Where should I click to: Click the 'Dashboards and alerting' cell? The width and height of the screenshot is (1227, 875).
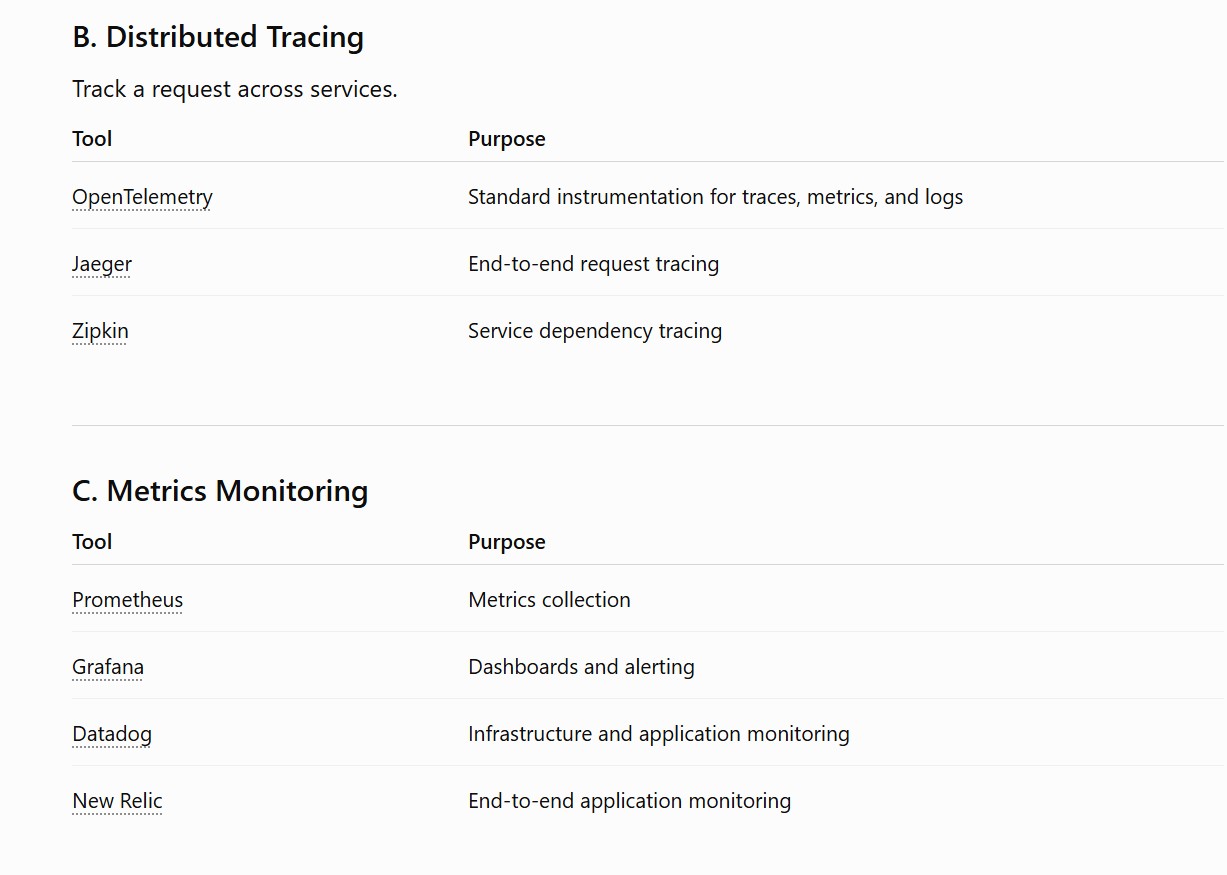(582, 667)
